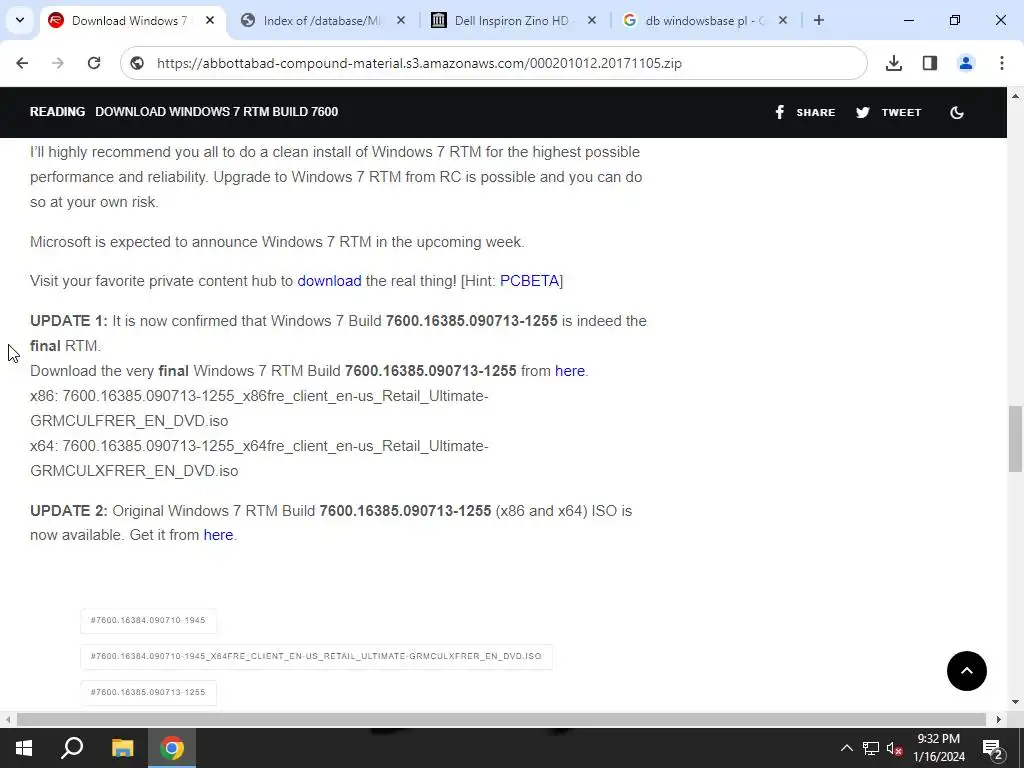Open the taskbar clock and date
The height and width of the screenshot is (768, 1024).
(938, 748)
